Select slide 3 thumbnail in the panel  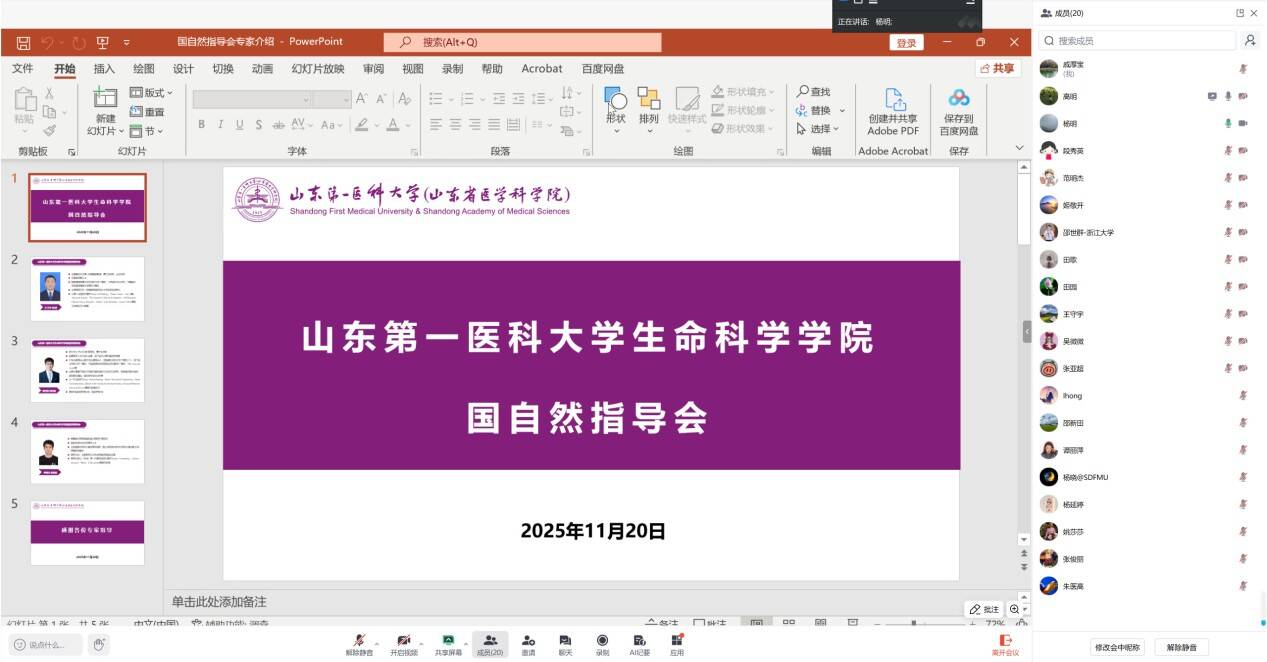tap(87, 370)
